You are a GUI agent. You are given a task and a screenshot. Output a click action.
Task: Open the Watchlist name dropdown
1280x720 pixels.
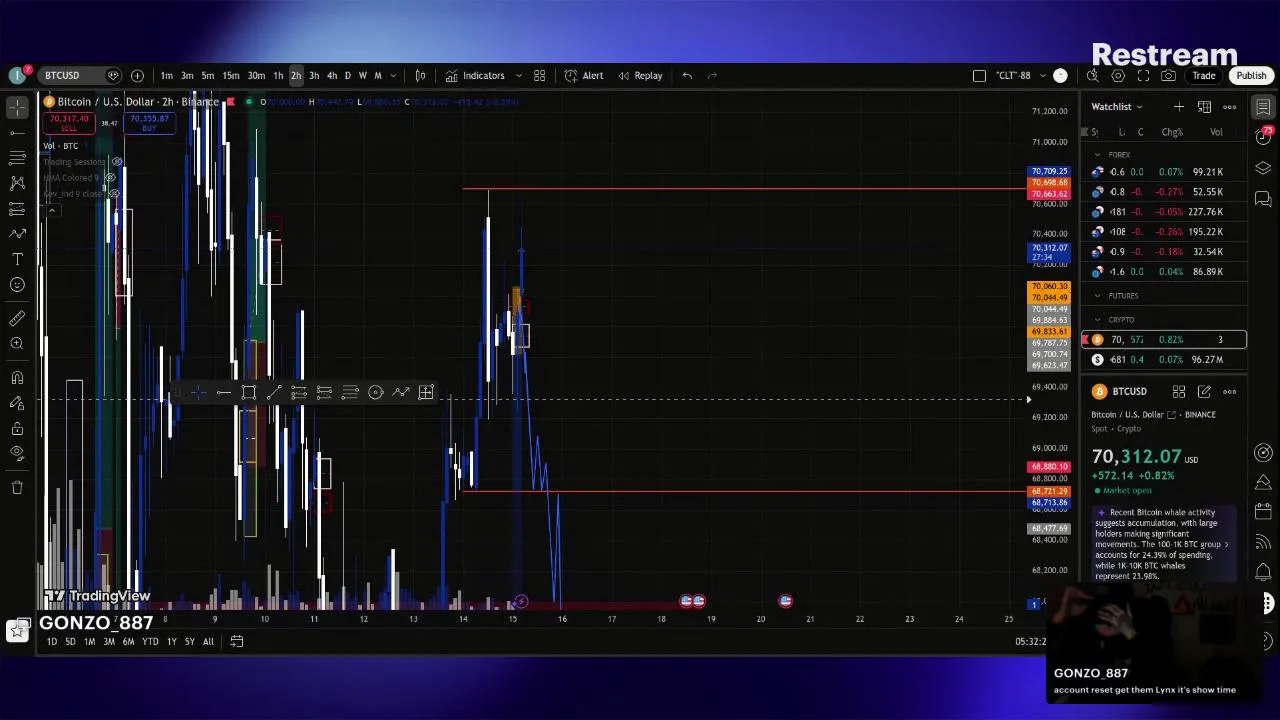pos(1118,107)
